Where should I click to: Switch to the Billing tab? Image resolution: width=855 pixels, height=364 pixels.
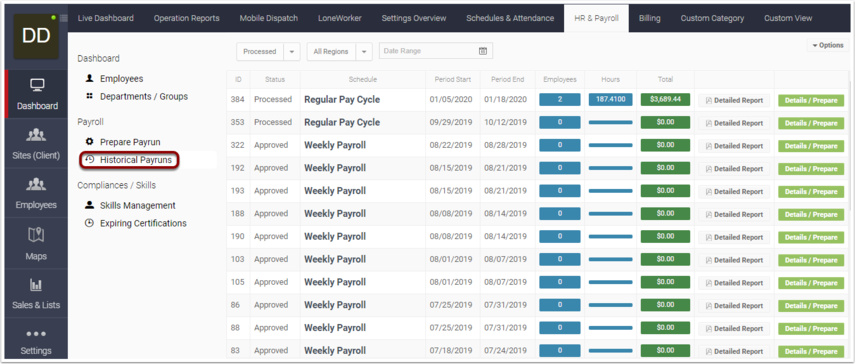click(x=649, y=18)
